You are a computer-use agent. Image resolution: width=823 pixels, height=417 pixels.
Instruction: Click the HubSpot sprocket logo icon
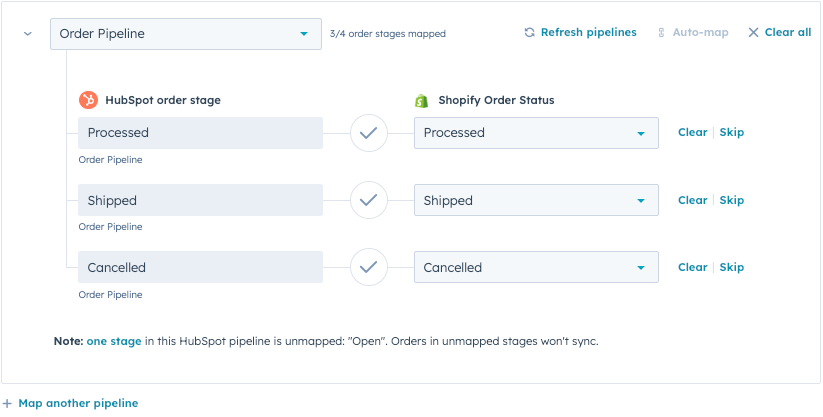click(x=88, y=100)
